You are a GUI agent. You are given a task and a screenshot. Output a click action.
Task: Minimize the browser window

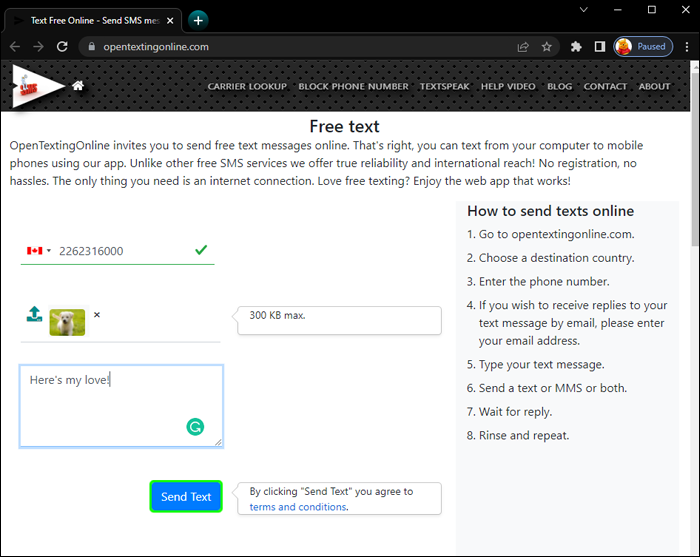click(x=617, y=9)
